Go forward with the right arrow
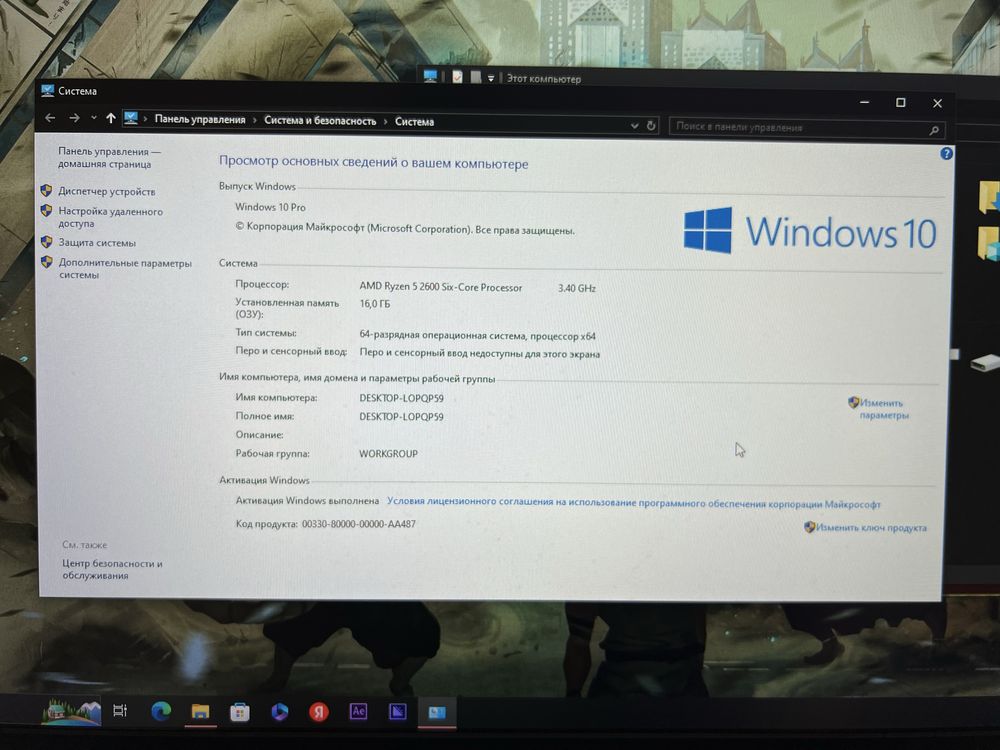This screenshot has height=750, width=1000. (x=74, y=118)
